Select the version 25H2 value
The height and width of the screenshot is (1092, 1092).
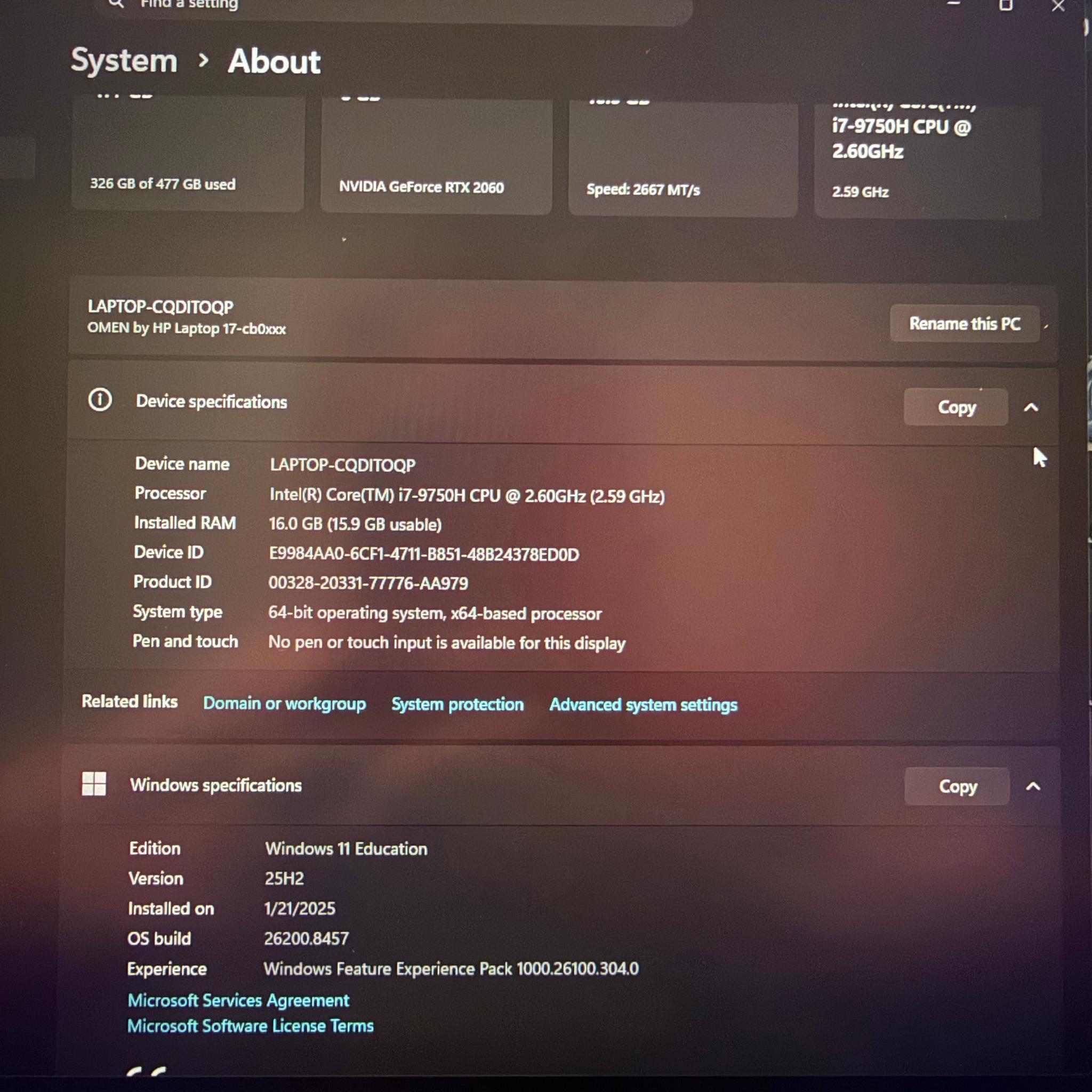tap(284, 879)
